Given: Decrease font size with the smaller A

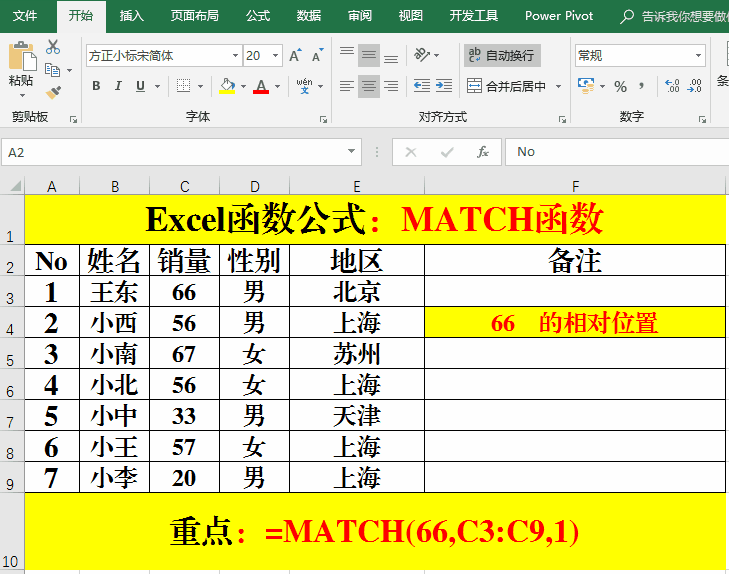Looking at the screenshot, I should (318, 56).
